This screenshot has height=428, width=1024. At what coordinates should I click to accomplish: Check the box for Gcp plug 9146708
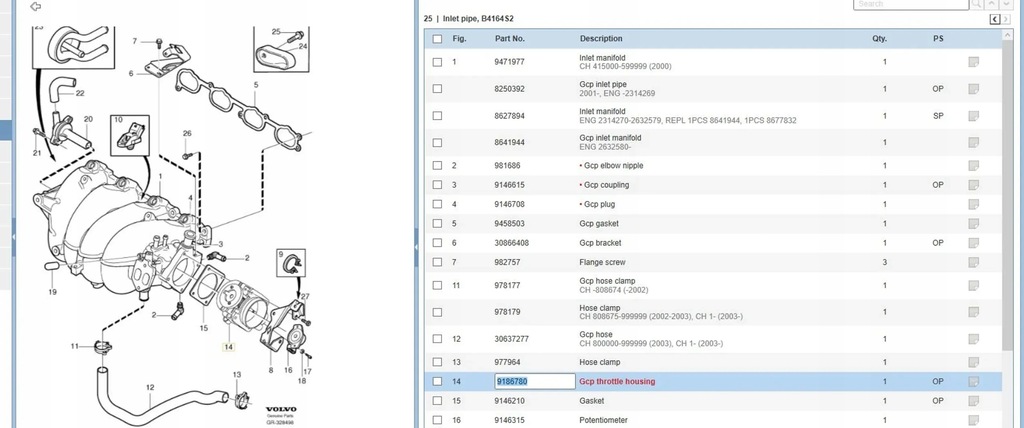(x=437, y=204)
